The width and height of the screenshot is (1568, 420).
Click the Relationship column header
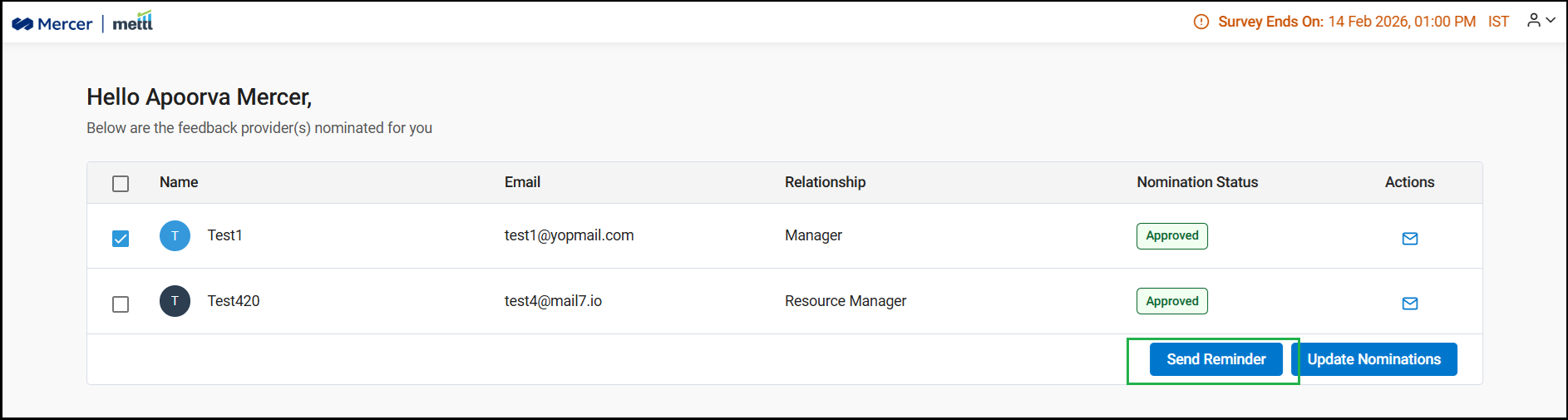(825, 182)
